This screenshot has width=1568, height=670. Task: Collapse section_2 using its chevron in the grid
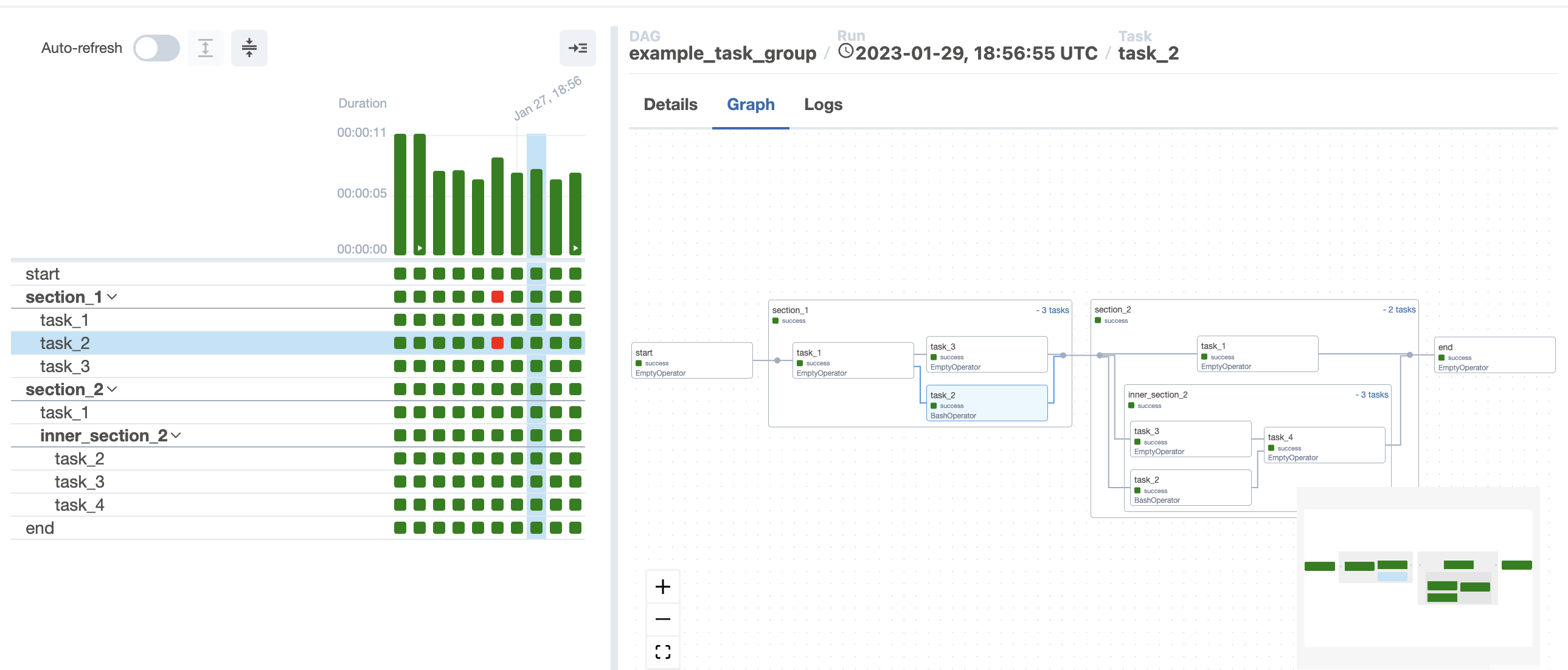[112, 389]
